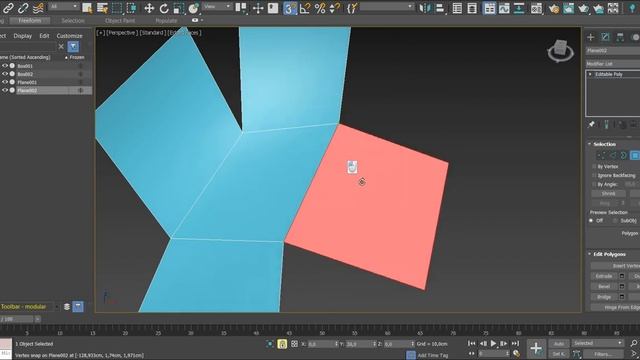Click the Bevel button
Screen dimensions: 640x360
tap(604, 287)
